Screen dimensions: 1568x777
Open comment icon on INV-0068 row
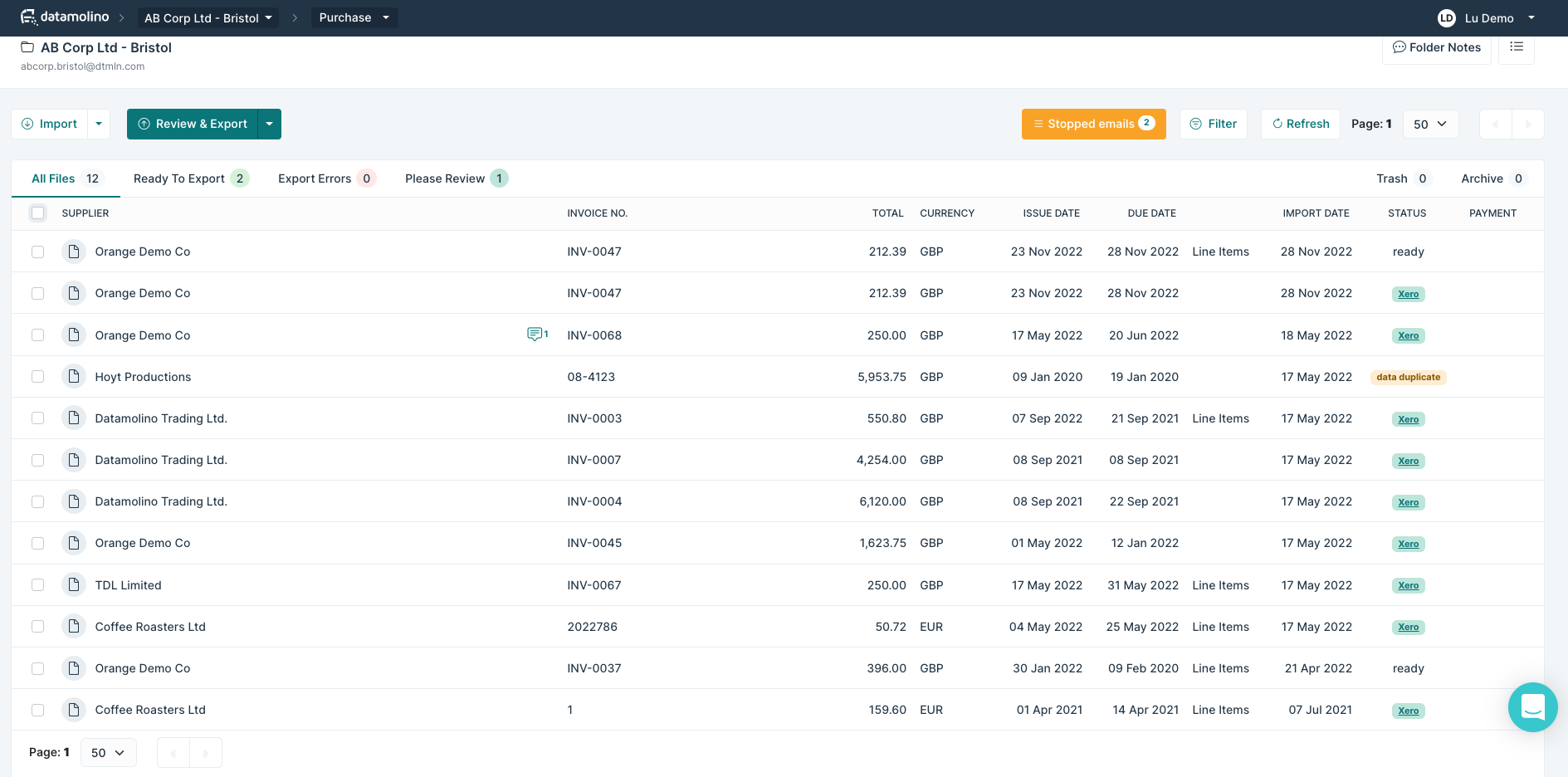point(537,335)
